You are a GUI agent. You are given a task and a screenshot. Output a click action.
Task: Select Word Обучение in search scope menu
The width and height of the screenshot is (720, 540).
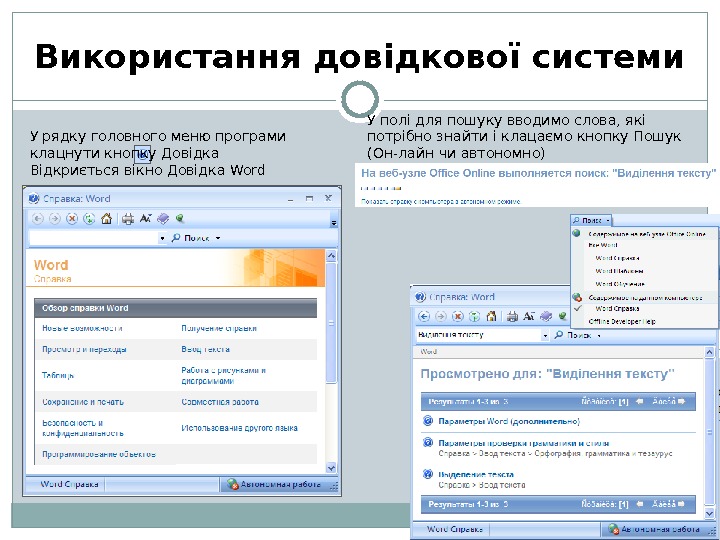620,284
